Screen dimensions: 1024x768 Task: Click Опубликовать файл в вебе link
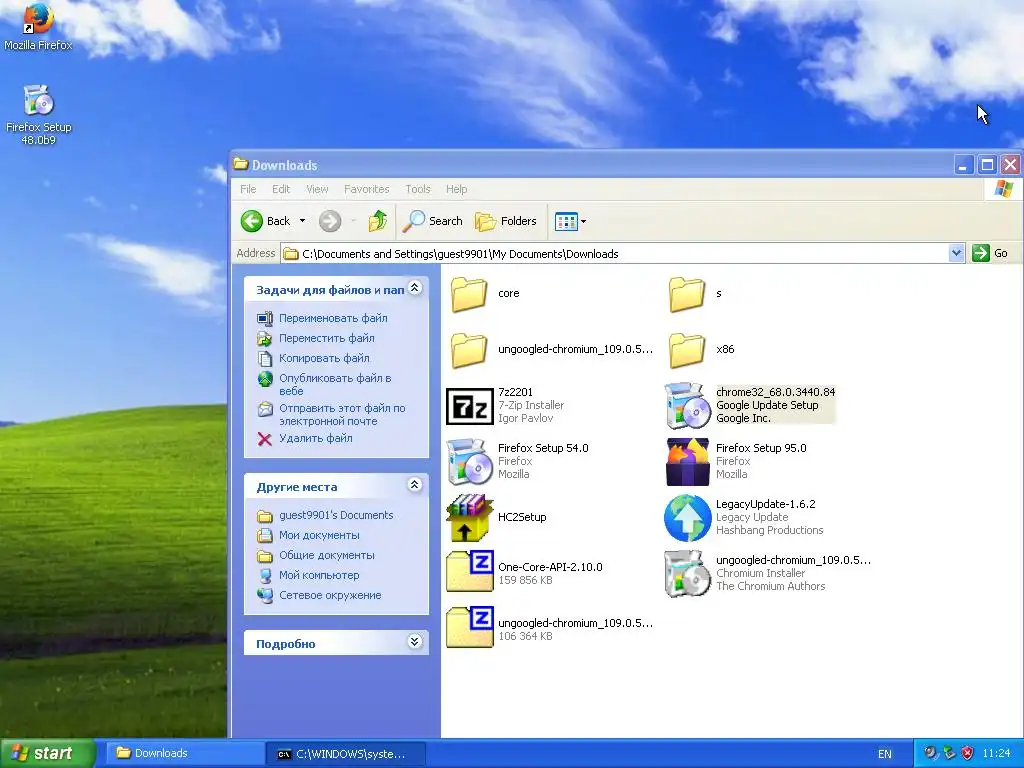[x=335, y=385]
